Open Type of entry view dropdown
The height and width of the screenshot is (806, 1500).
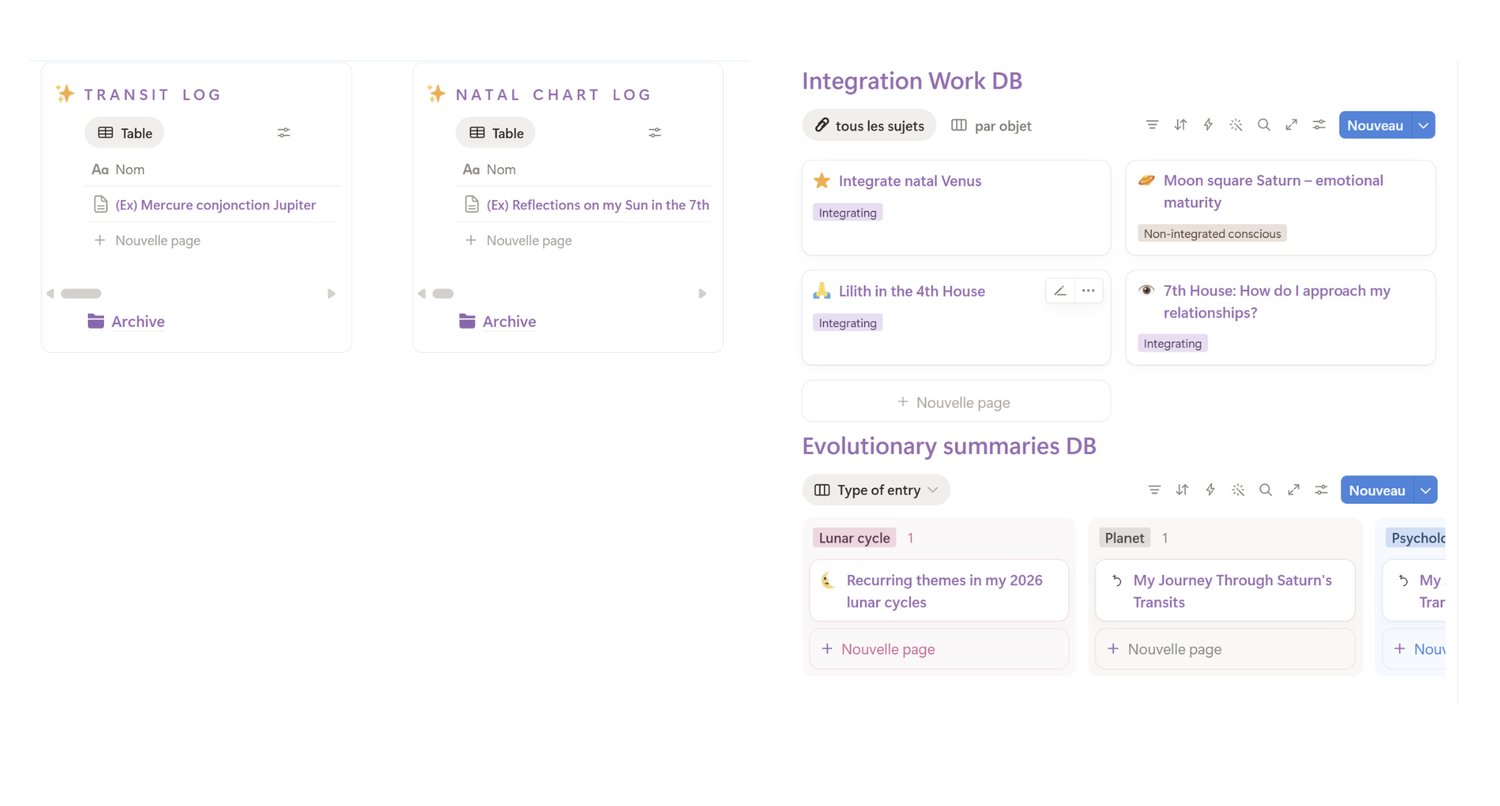tap(876, 490)
